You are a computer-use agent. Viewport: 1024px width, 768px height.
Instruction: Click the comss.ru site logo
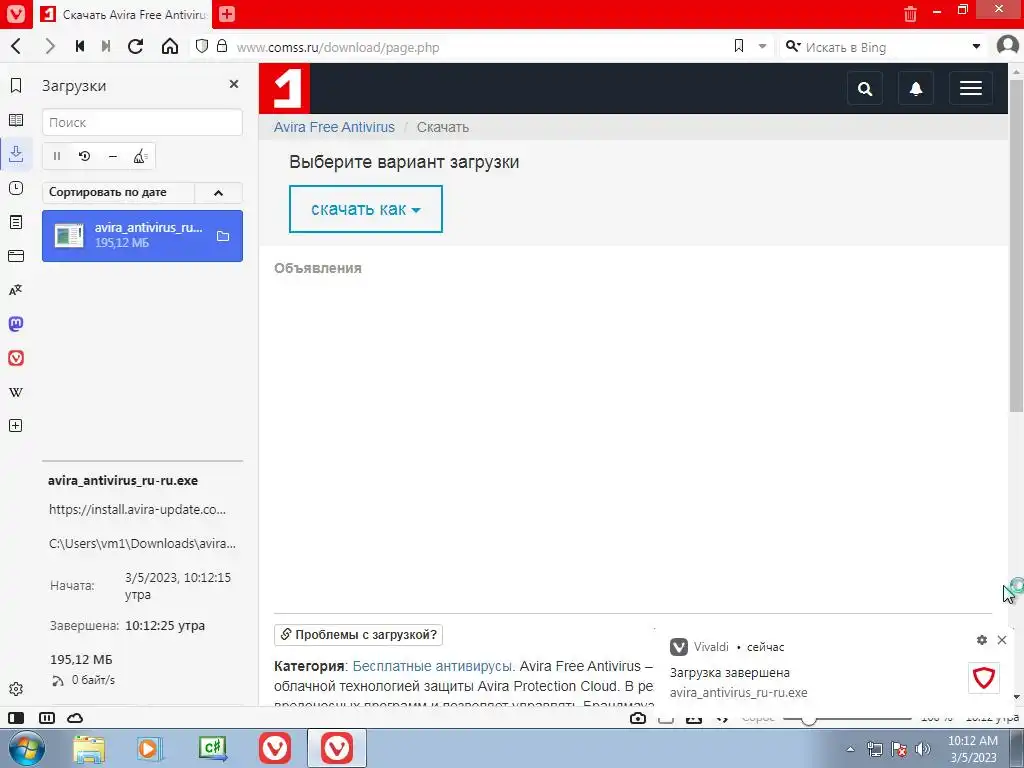(285, 88)
